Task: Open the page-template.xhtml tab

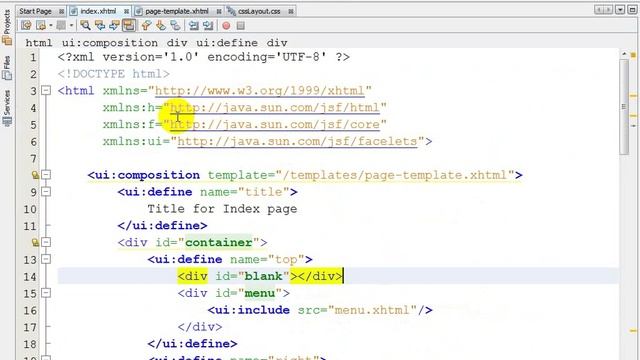Action: click(177, 11)
